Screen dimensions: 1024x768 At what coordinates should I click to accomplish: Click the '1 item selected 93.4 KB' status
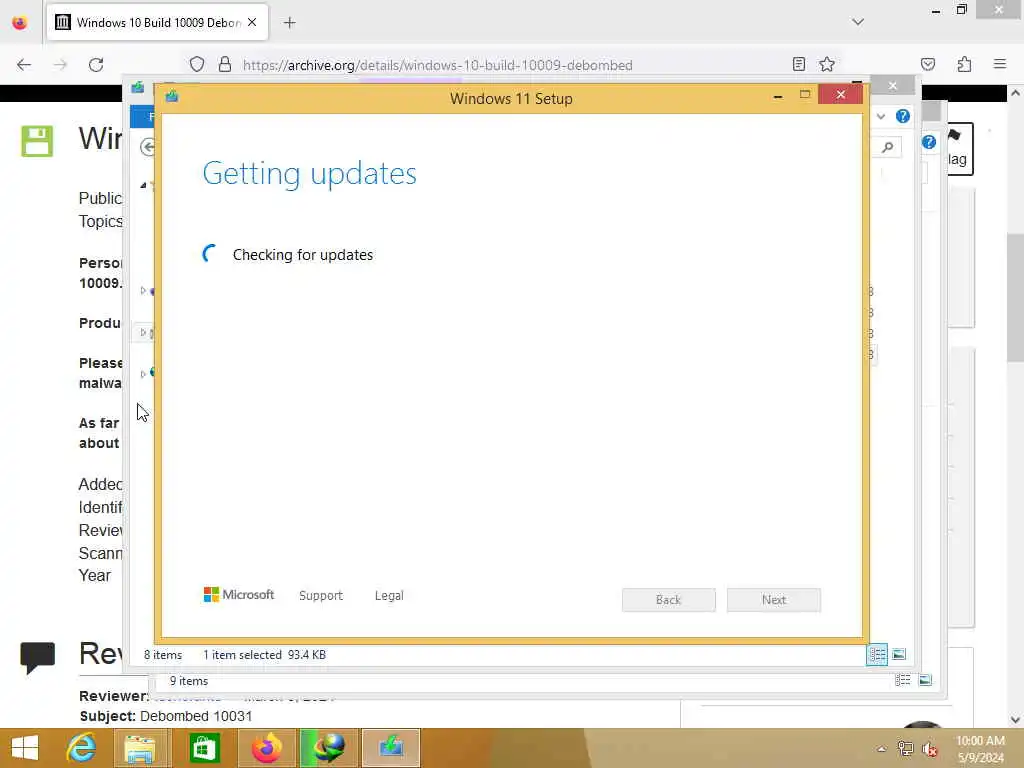(x=264, y=654)
